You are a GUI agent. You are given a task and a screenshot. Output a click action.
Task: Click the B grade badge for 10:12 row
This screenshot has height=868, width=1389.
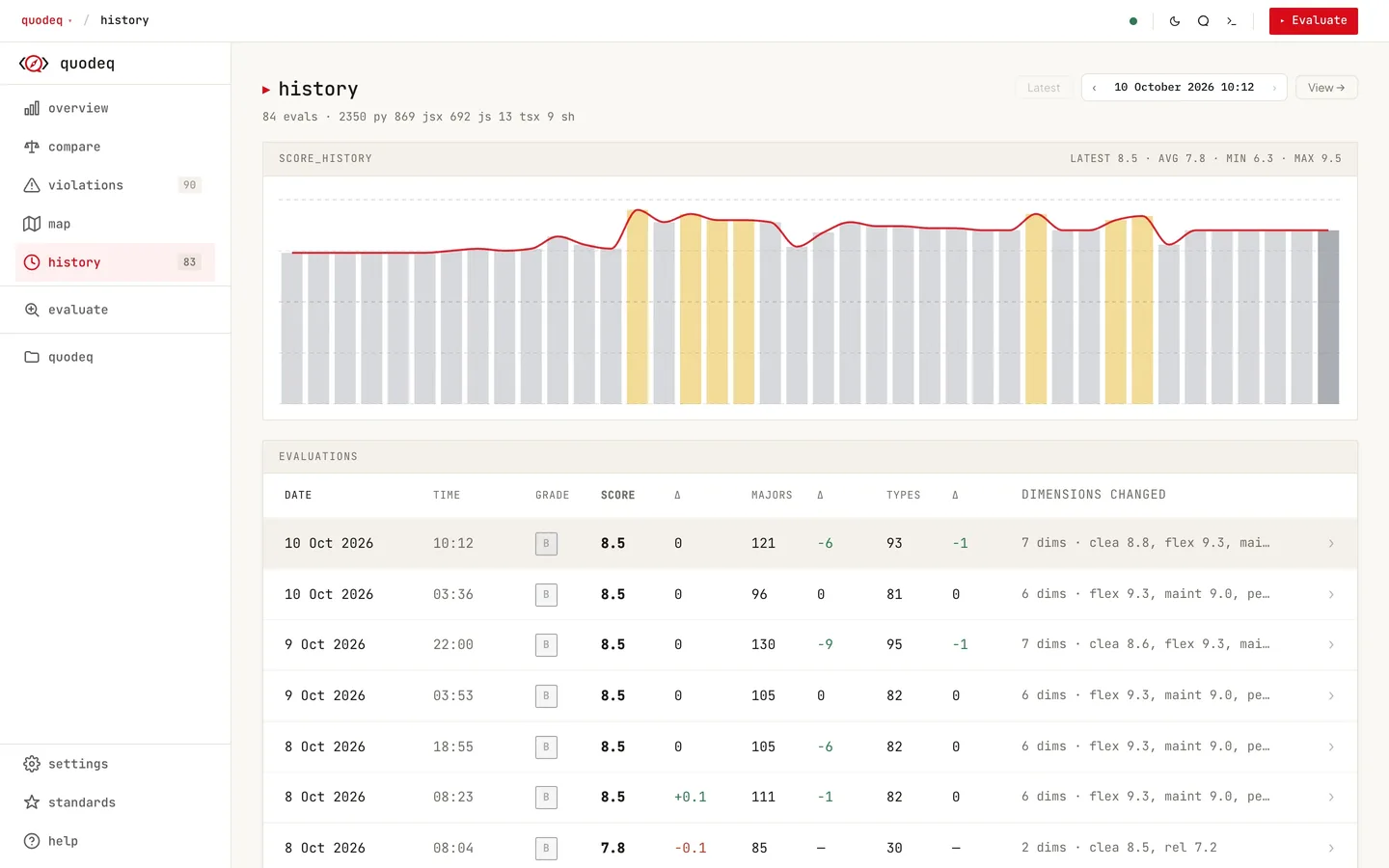coord(546,544)
